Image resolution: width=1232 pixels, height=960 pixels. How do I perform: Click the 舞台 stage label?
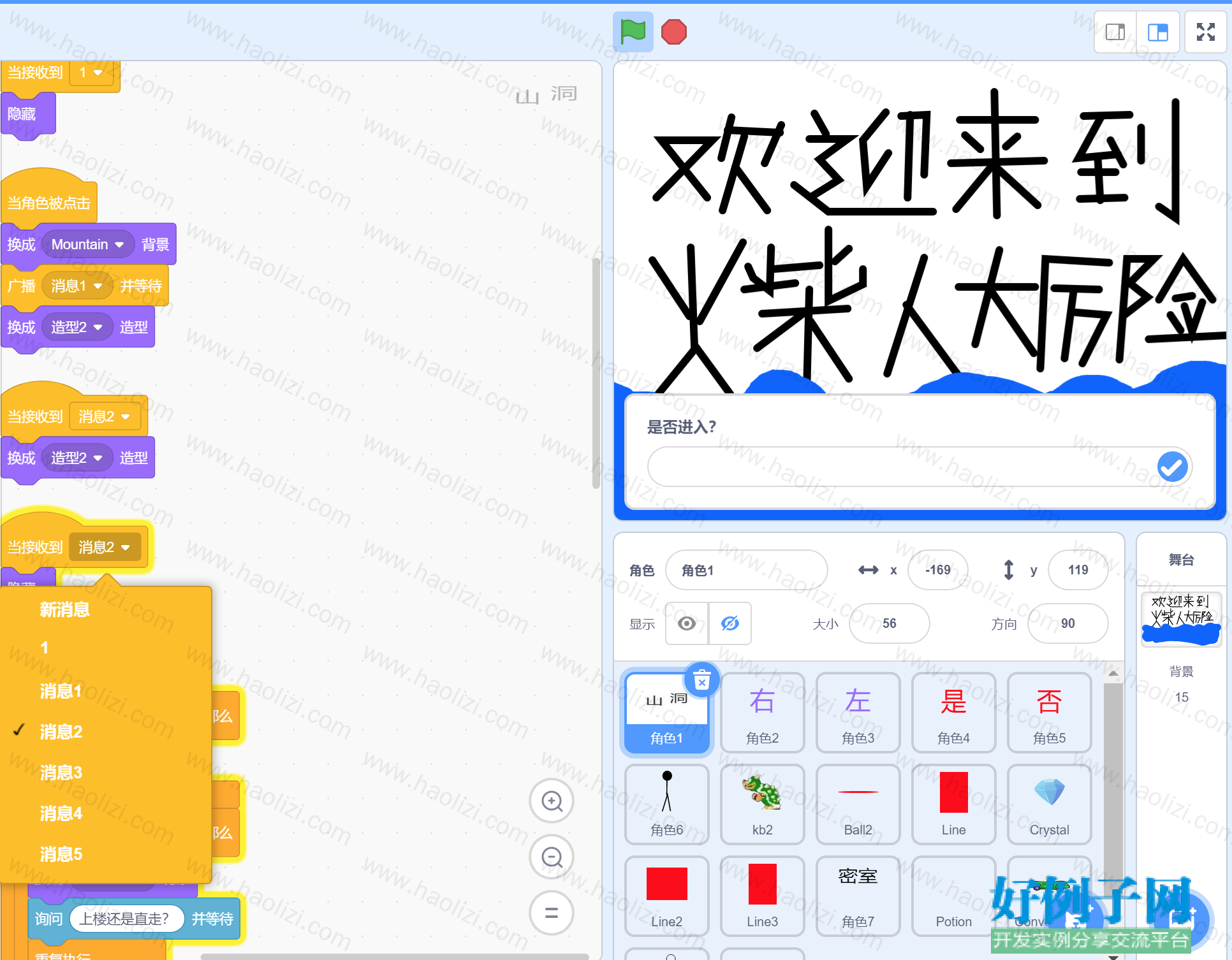(x=1181, y=560)
